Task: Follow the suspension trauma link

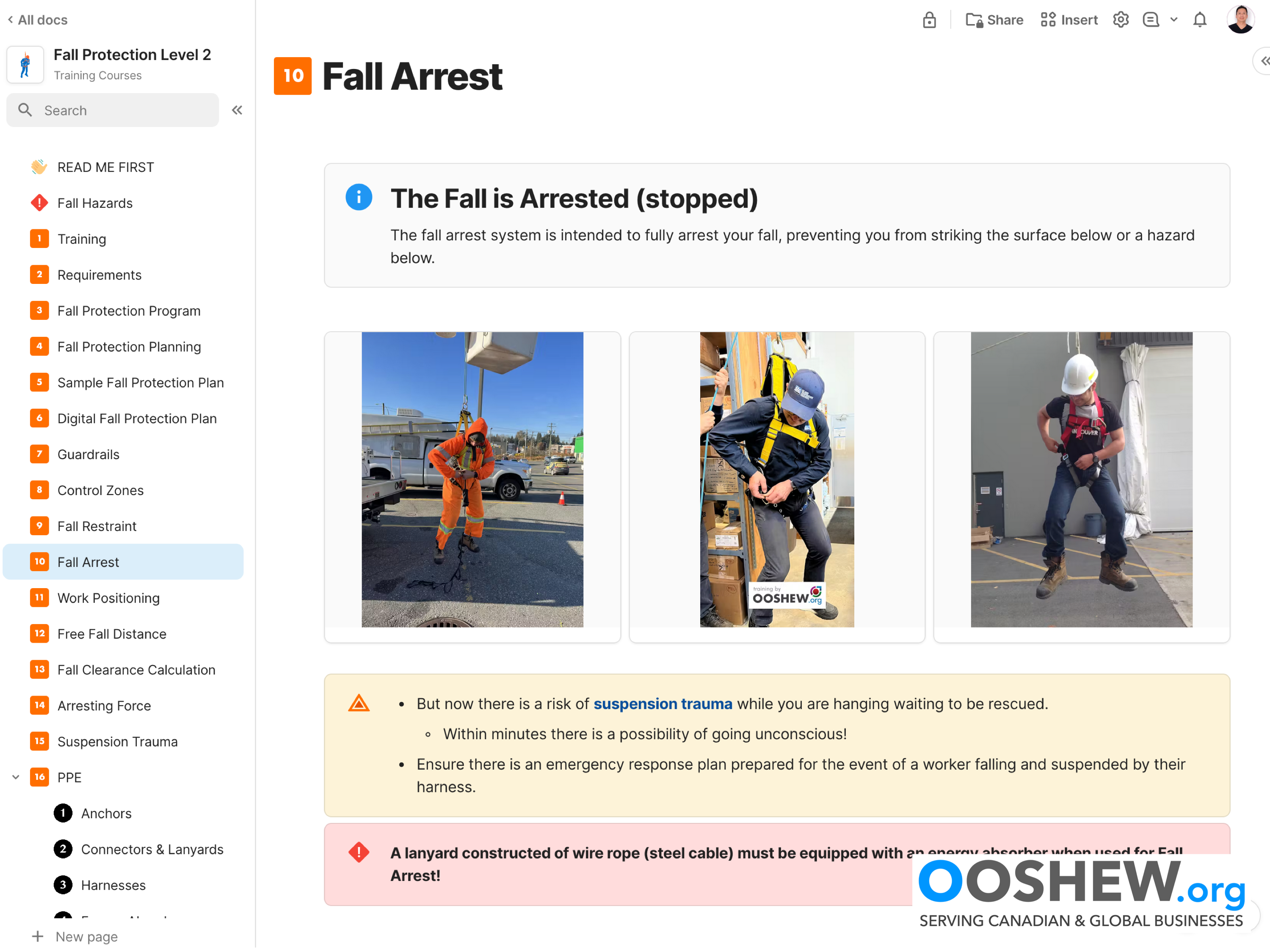Action: [x=663, y=704]
